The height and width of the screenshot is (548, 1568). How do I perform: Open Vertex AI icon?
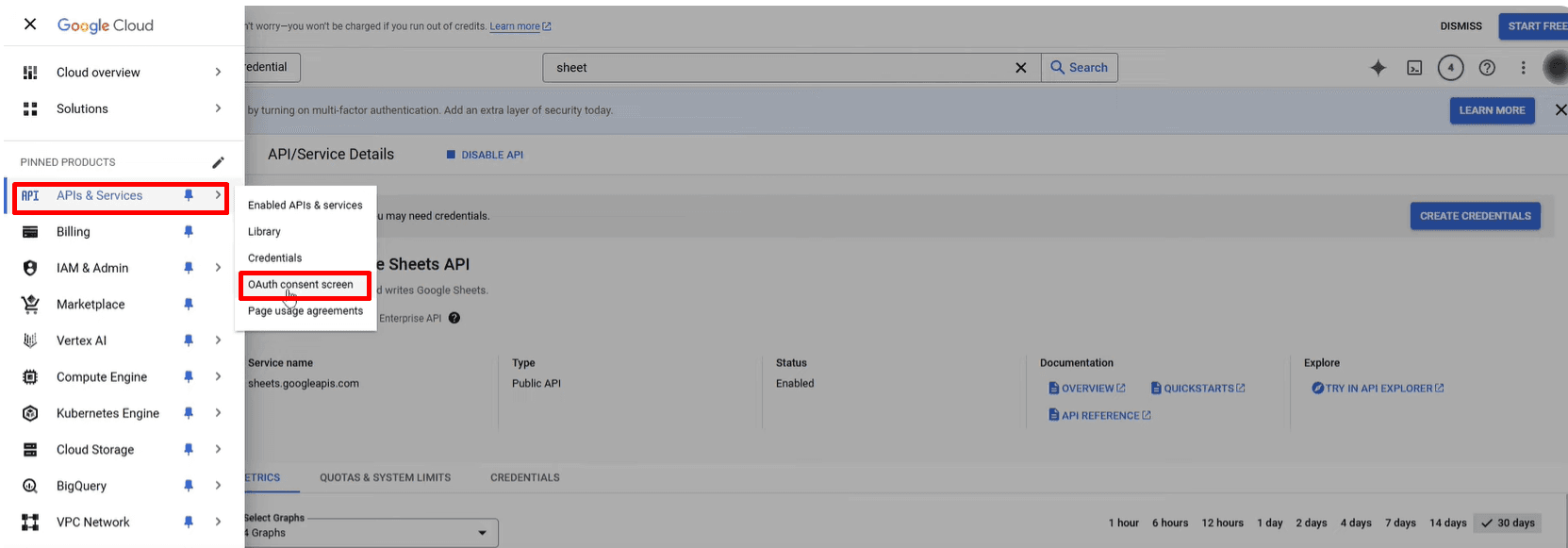click(x=30, y=340)
